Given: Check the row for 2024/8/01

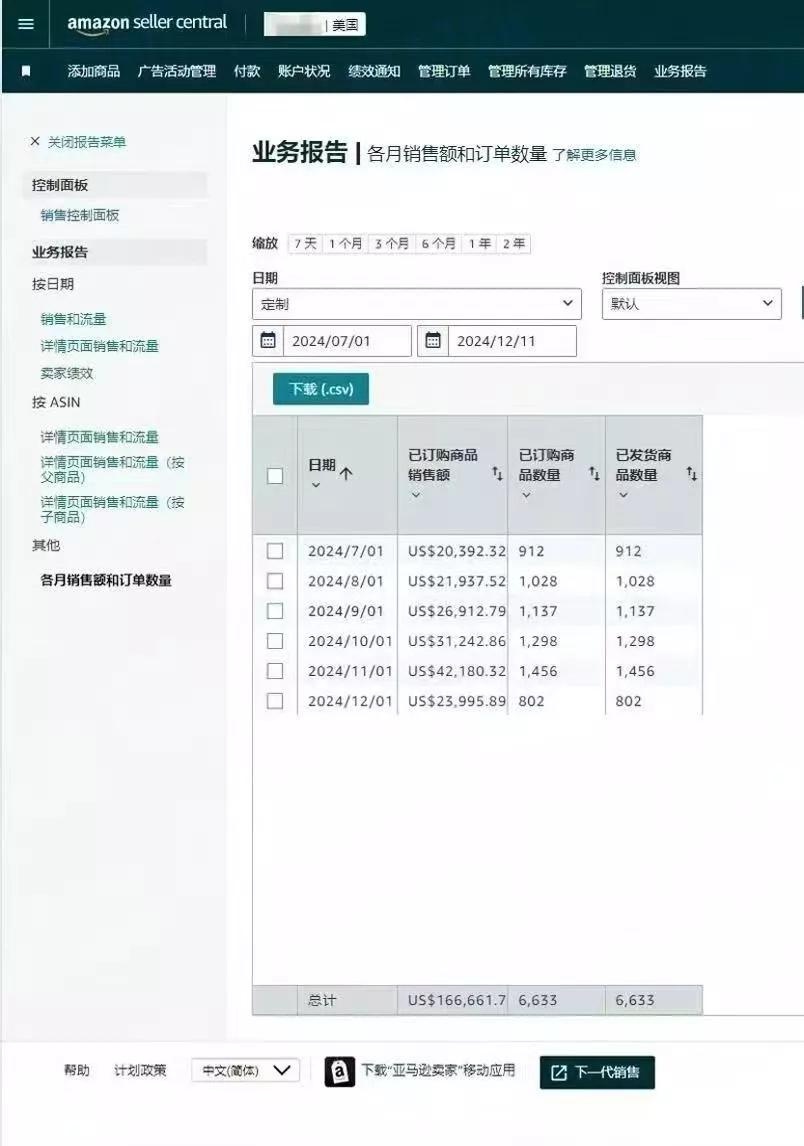Looking at the screenshot, I should [x=275, y=581].
